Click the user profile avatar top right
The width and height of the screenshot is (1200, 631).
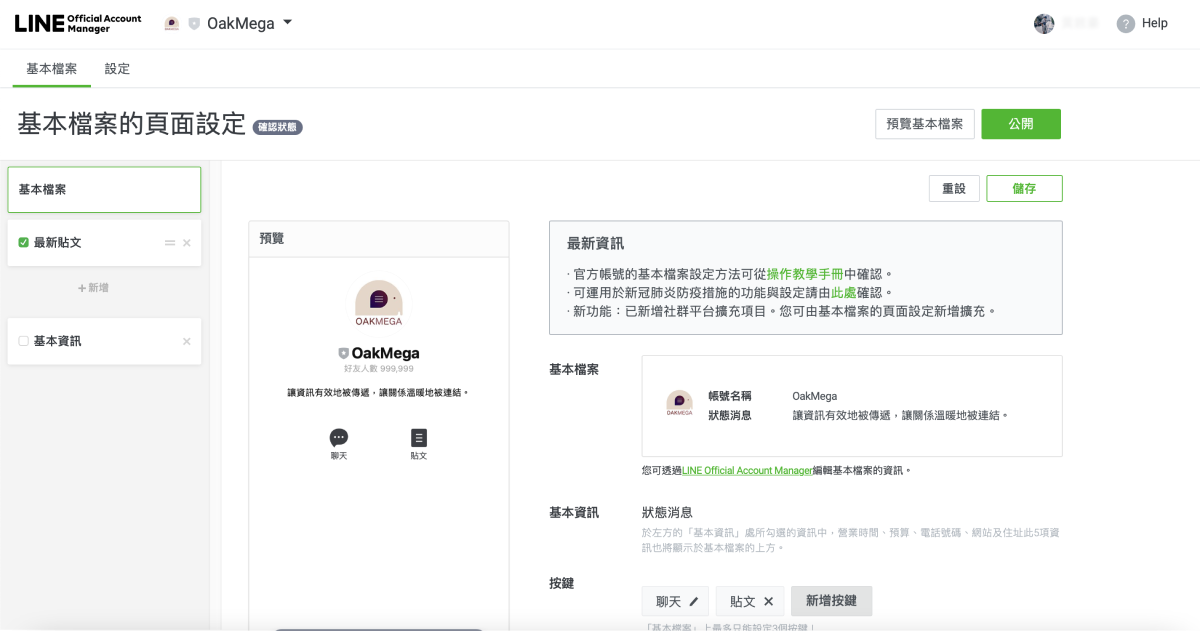click(x=1044, y=23)
